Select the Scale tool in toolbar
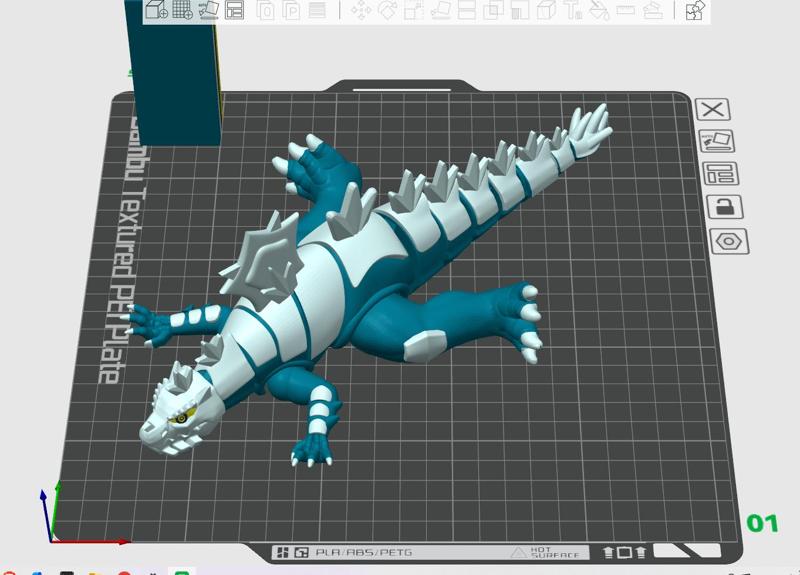Image resolution: width=800 pixels, height=575 pixels. pos(413,11)
